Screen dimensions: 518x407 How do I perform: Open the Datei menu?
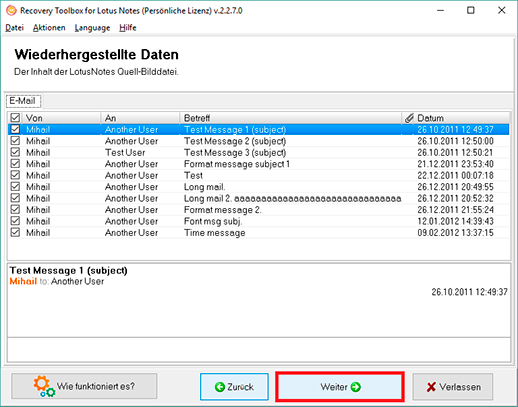(x=14, y=28)
